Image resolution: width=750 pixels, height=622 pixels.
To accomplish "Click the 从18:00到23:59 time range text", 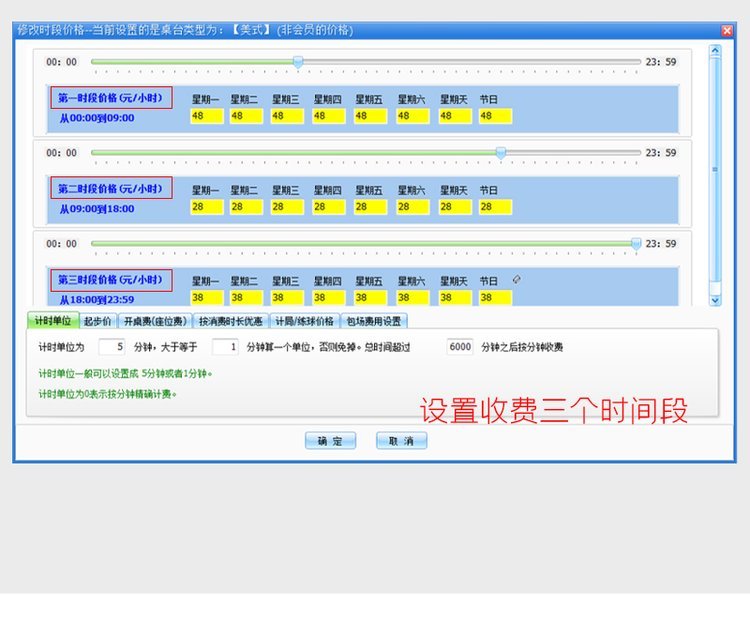I will pyautogui.click(x=97, y=300).
